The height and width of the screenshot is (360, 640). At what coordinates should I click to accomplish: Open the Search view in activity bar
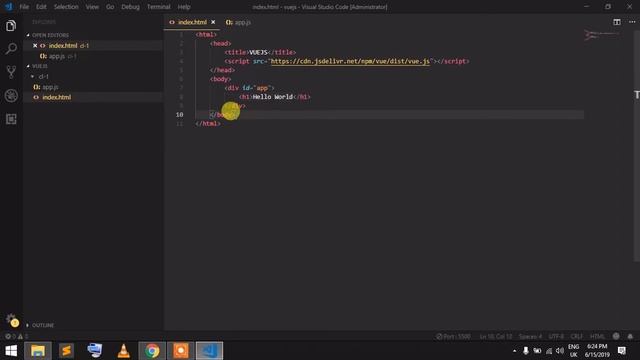pyautogui.click(x=11, y=49)
